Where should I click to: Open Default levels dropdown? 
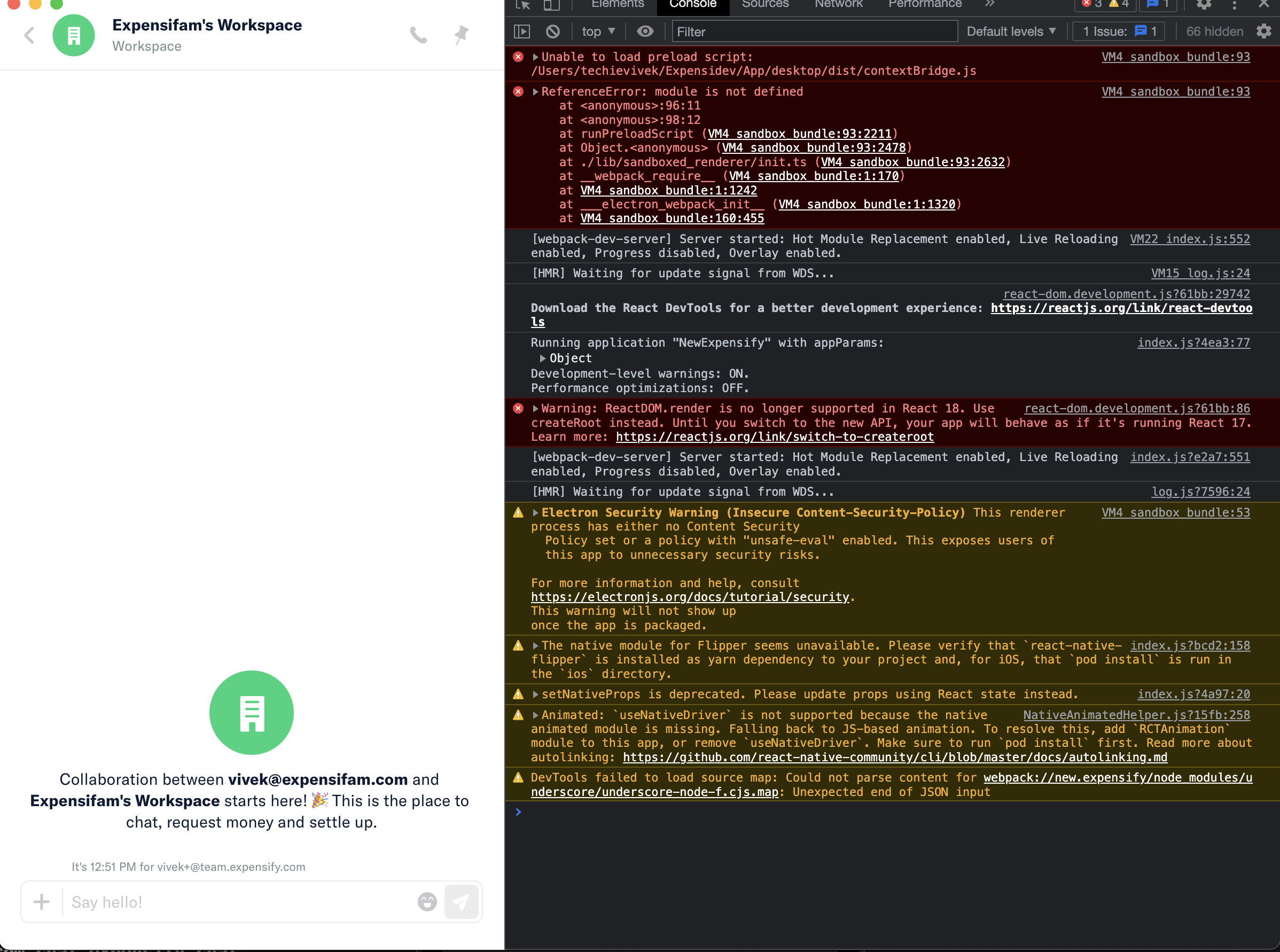click(1011, 32)
